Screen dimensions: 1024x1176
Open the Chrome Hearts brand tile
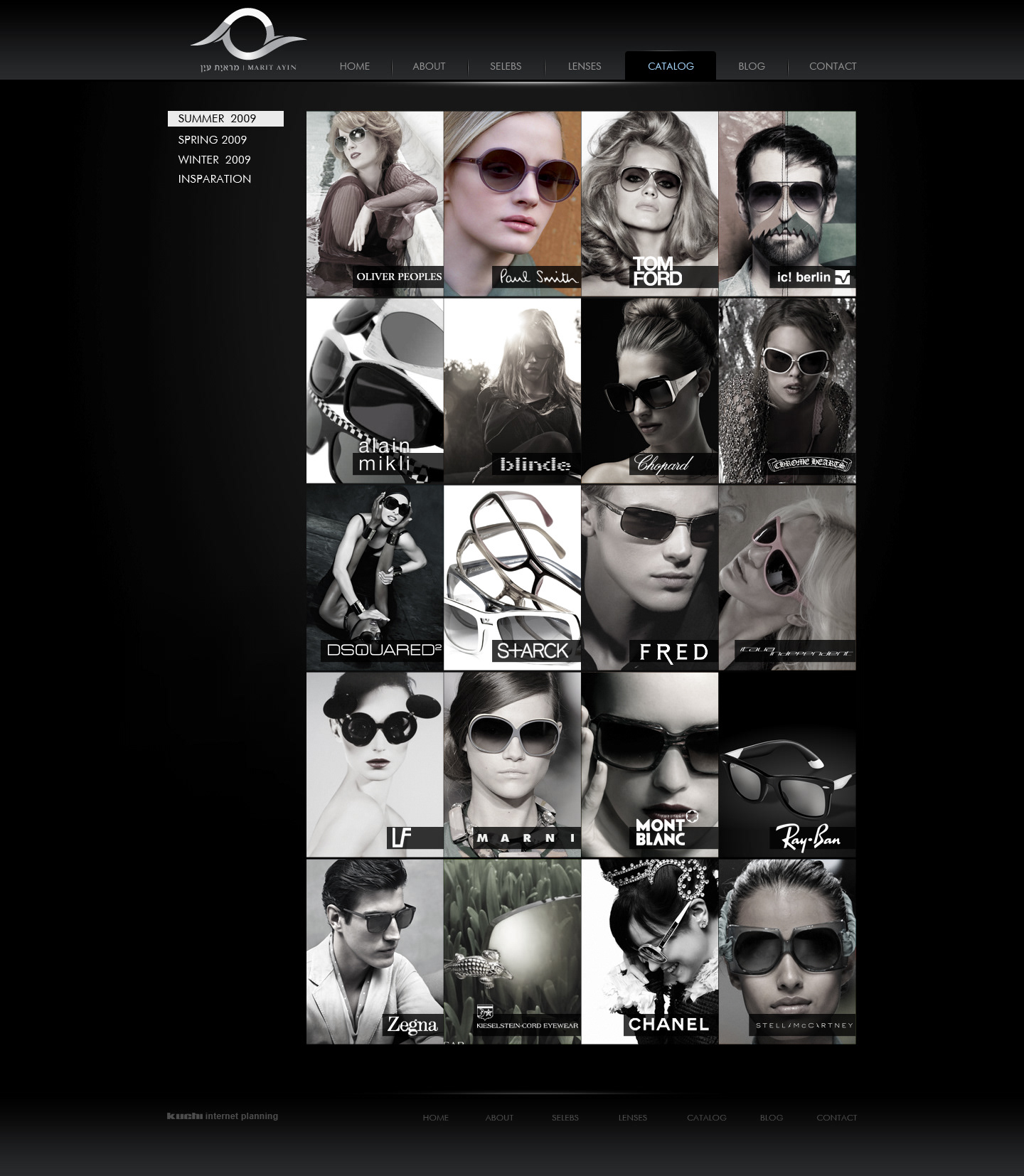[787, 390]
